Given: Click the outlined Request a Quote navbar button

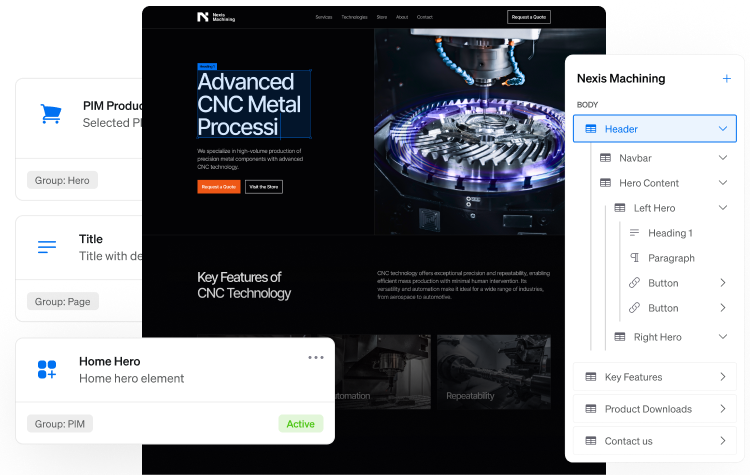Looking at the screenshot, I should [529, 17].
